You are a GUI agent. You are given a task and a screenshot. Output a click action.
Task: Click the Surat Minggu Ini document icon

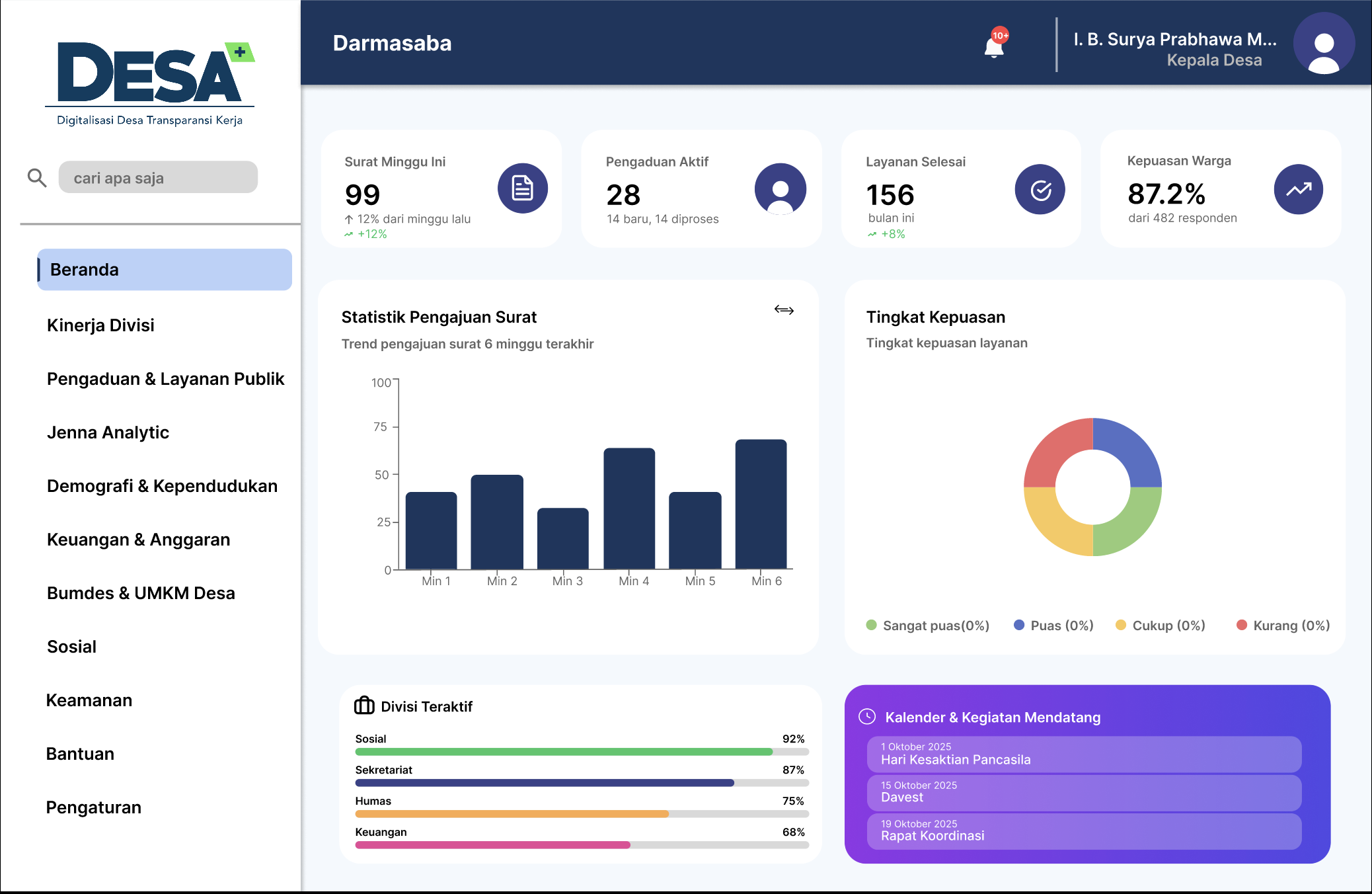(522, 188)
